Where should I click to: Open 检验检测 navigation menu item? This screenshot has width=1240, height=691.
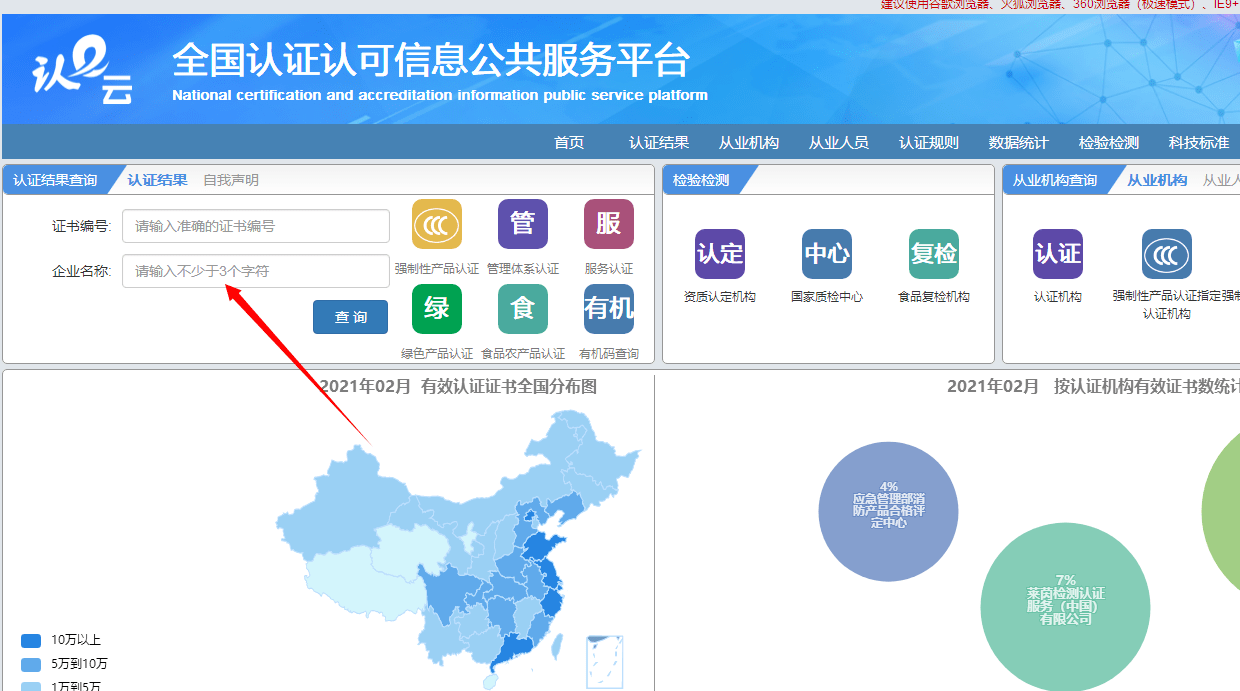pos(1109,142)
